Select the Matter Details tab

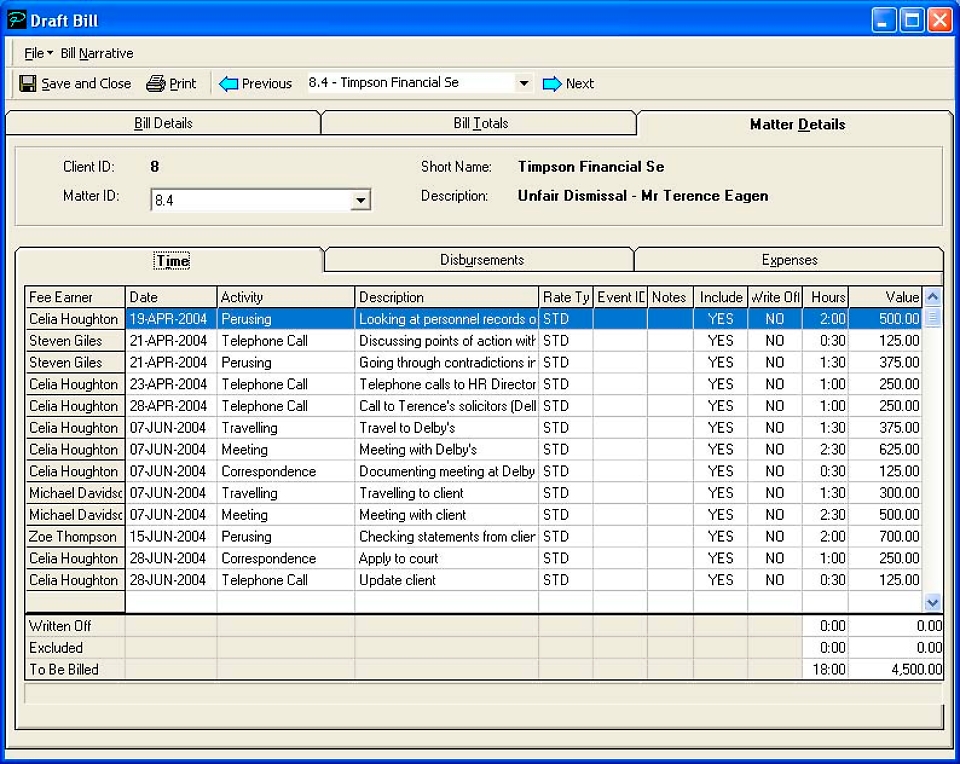coord(797,124)
